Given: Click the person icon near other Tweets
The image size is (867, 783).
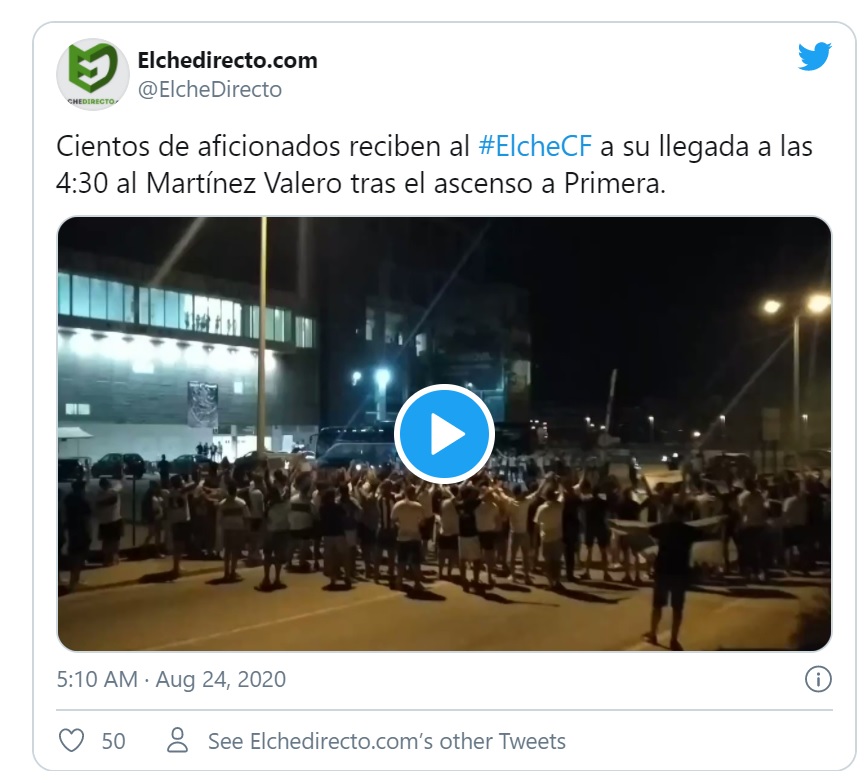Looking at the screenshot, I should click(x=177, y=740).
